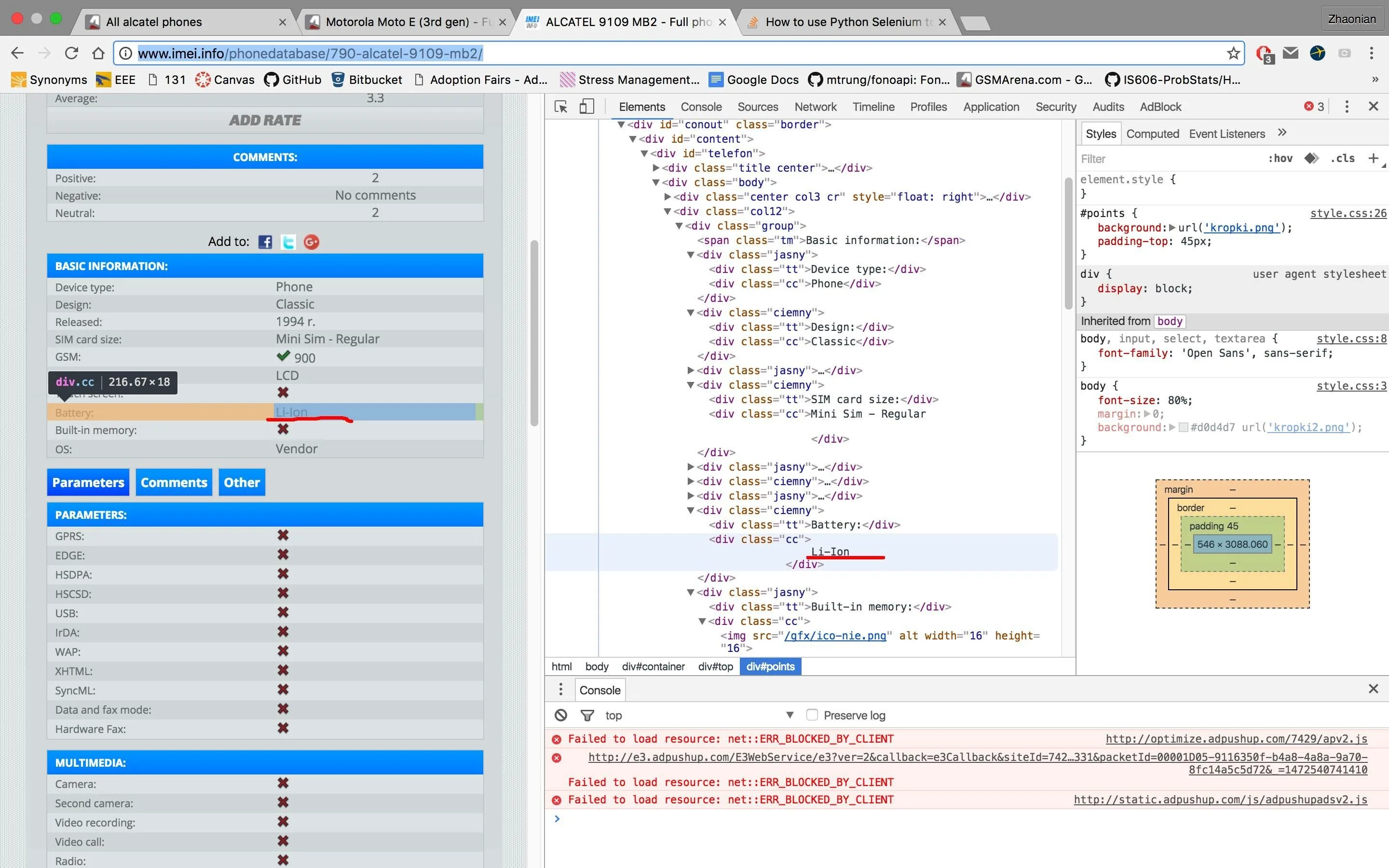Expand "center col3 cr" div node
Viewport: 1389px width, 868px height.
coord(667,197)
